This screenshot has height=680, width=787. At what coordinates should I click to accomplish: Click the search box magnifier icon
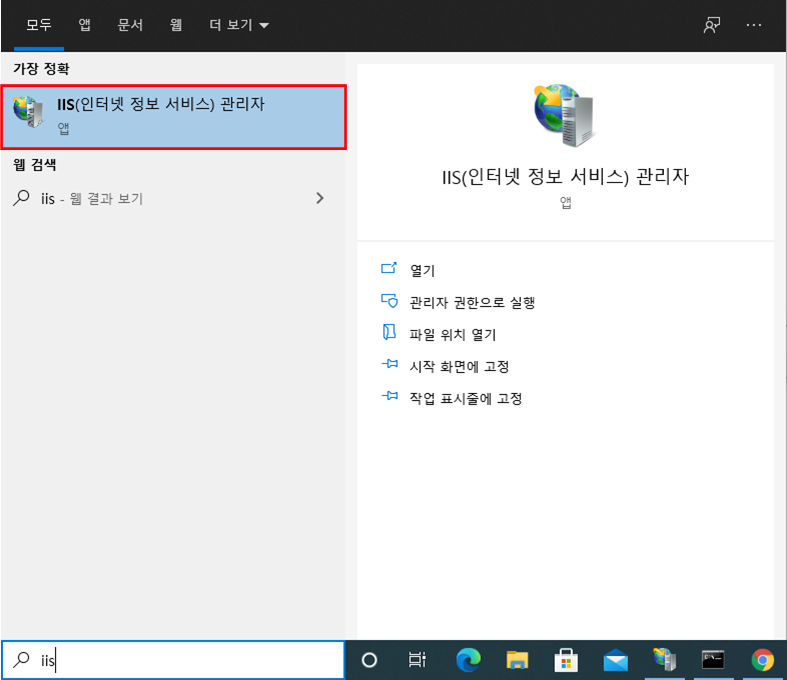pyautogui.click(x=21, y=659)
